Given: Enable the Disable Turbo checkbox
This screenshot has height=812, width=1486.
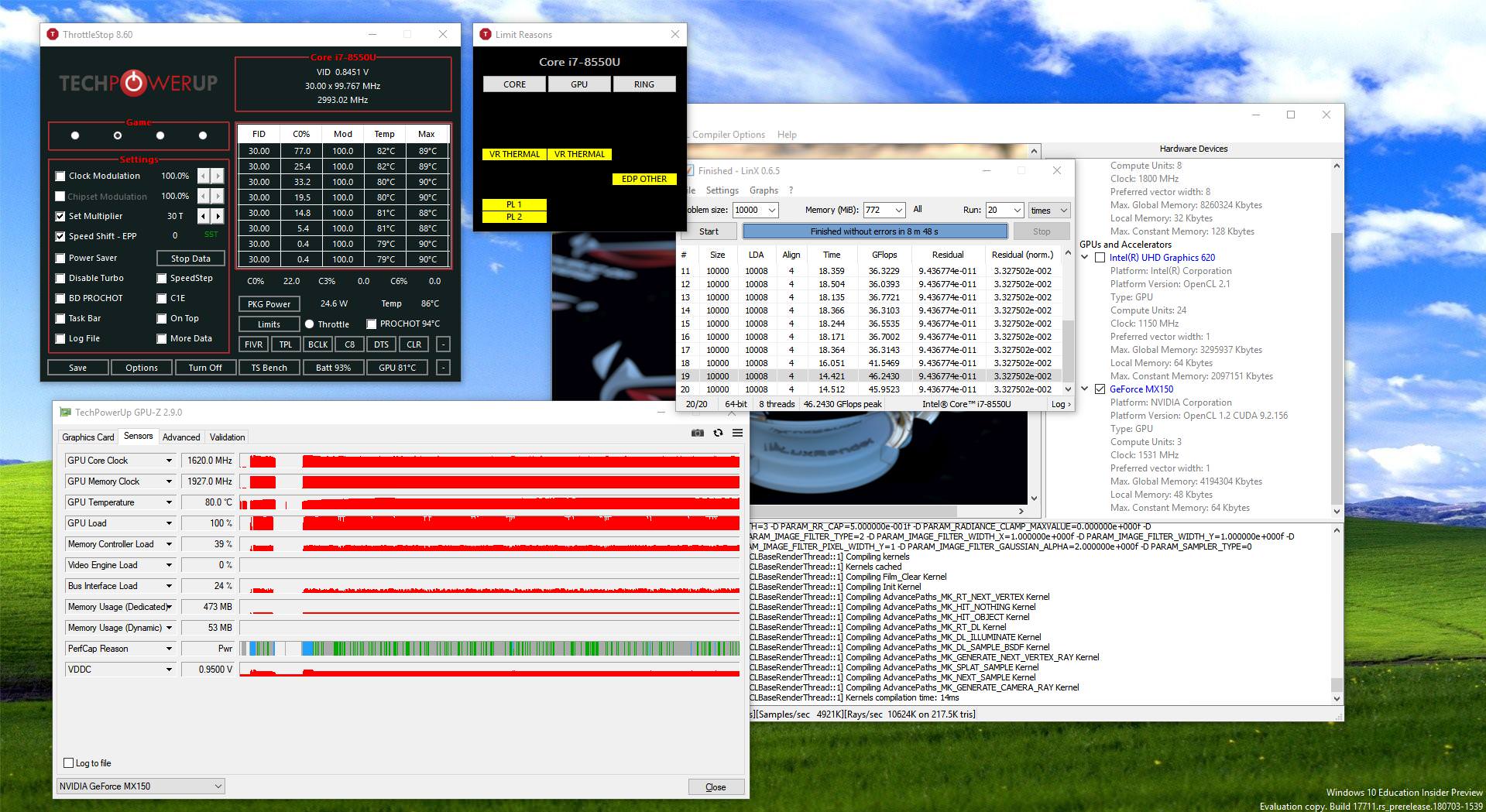Looking at the screenshot, I should (60, 279).
